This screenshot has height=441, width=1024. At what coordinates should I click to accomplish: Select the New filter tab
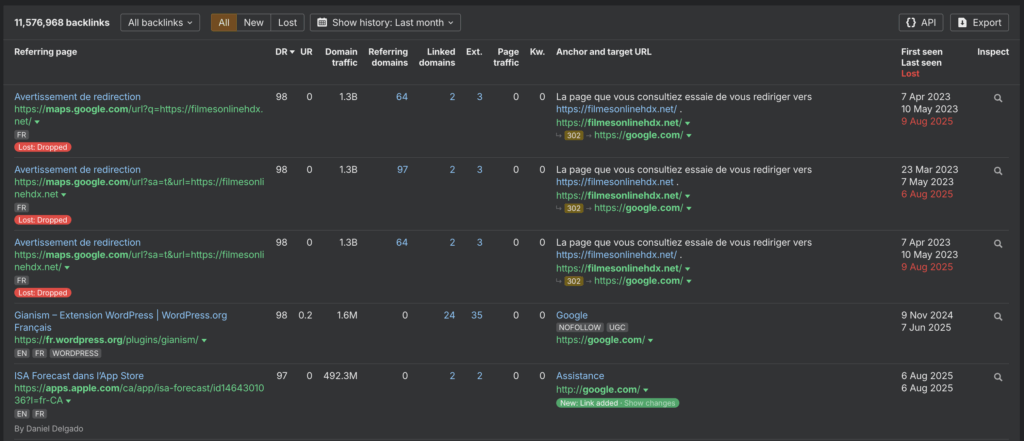click(x=254, y=22)
